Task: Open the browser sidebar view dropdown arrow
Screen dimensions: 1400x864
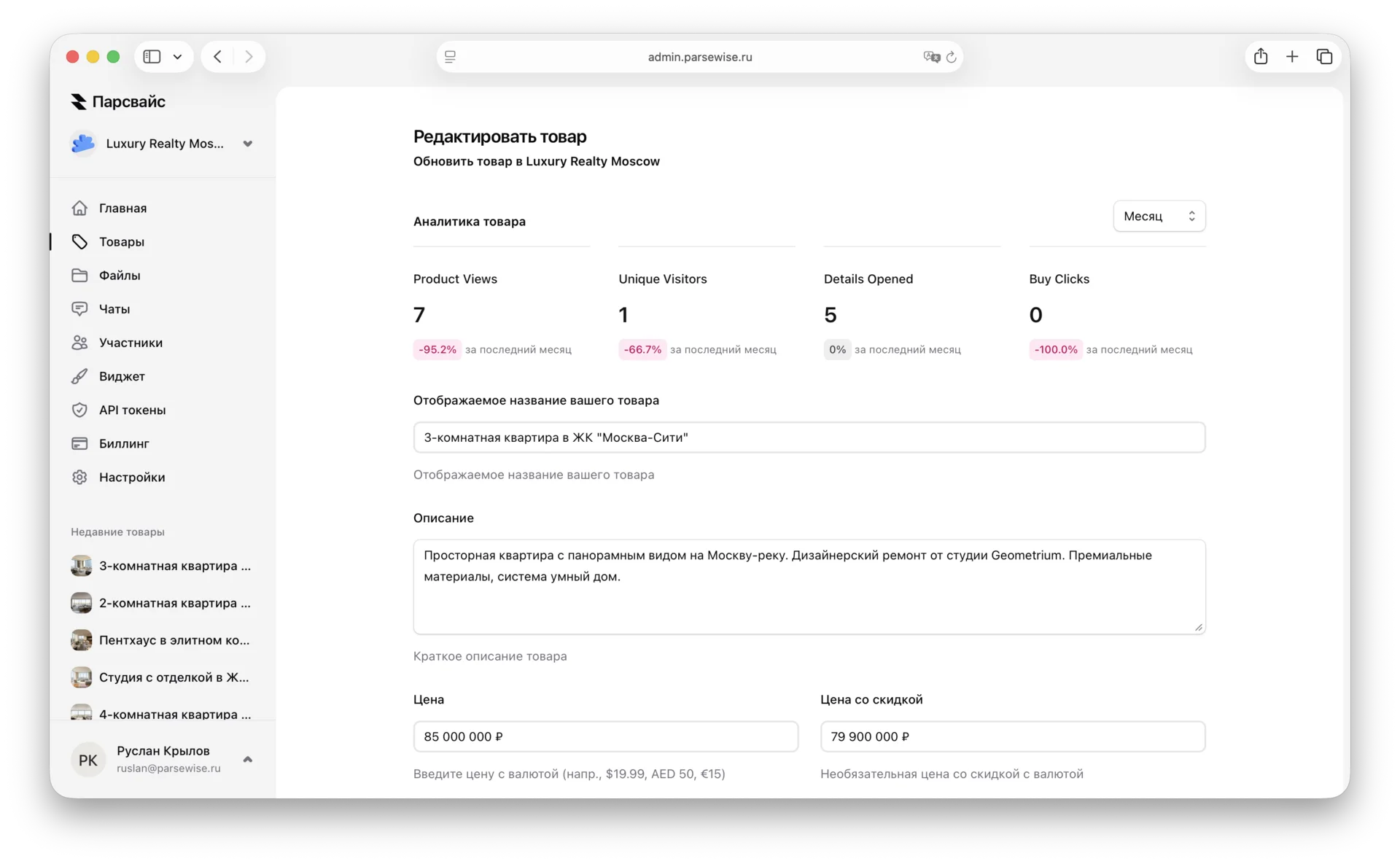Action: click(177, 56)
